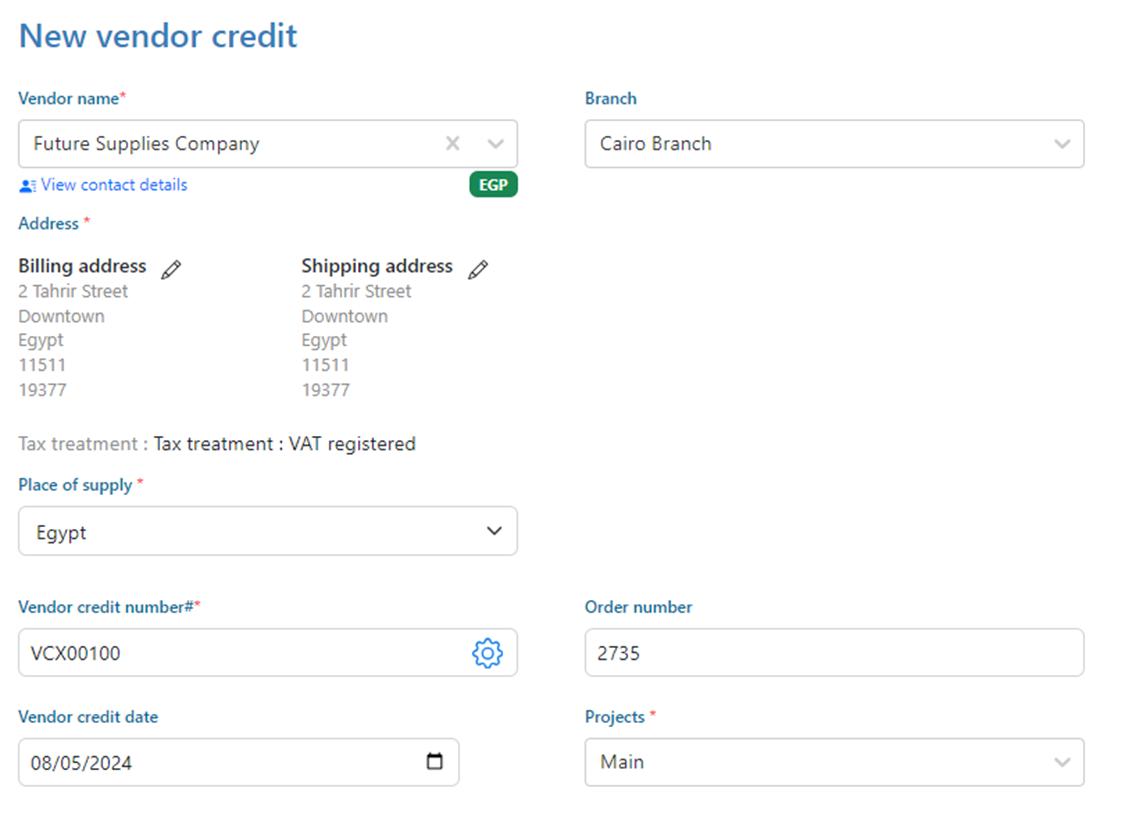Image resolution: width=1125 pixels, height=831 pixels.
Task: Open the View contact details link
Action: click(114, 185)
